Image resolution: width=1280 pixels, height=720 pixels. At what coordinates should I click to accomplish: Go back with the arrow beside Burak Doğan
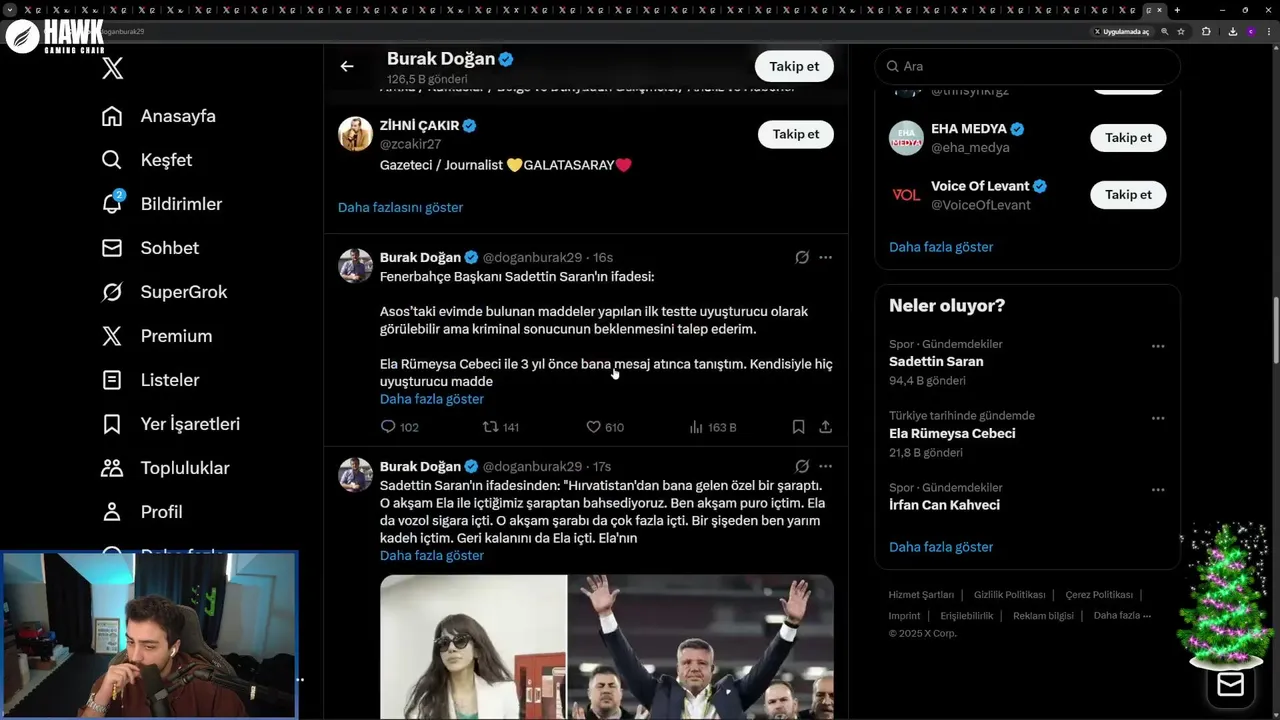(347, 66)
